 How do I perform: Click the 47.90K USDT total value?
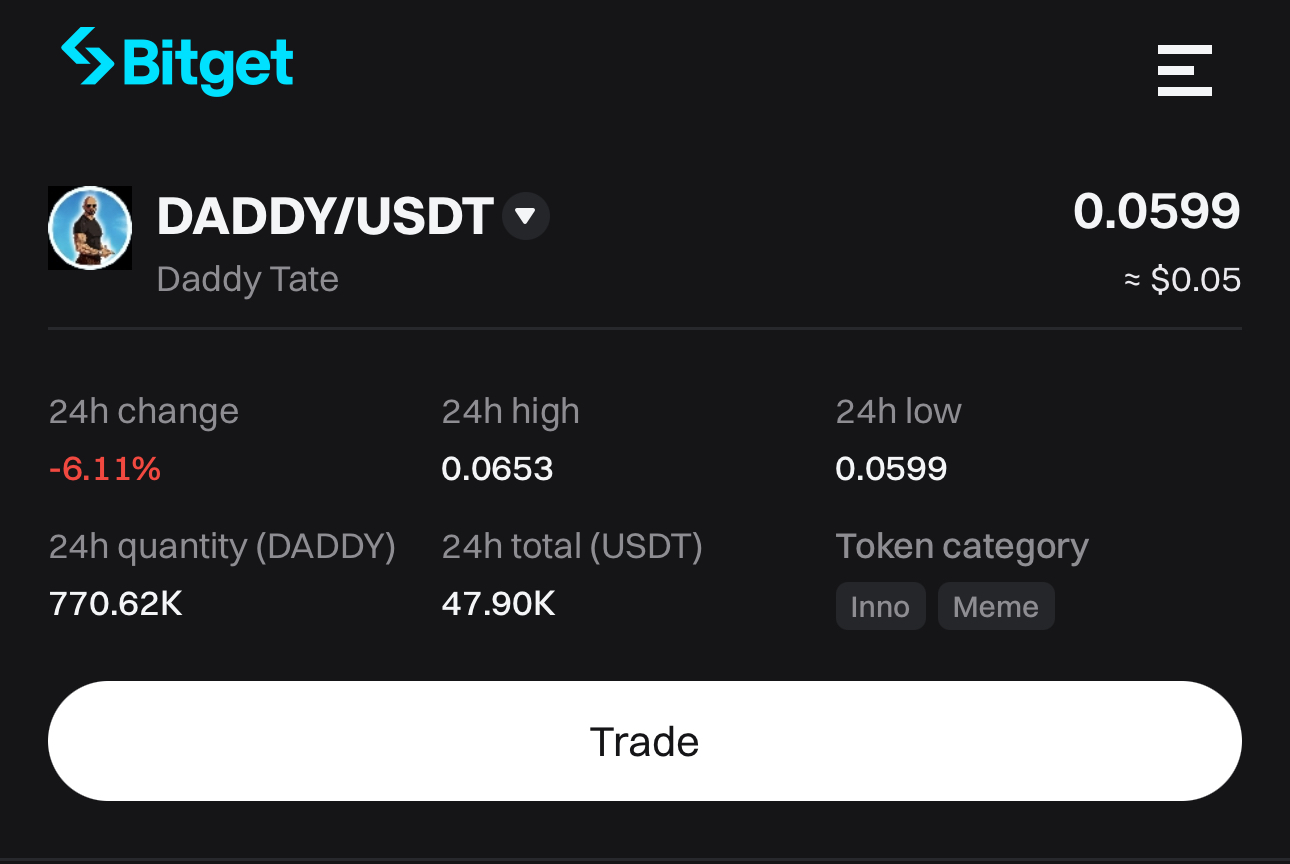(498, 604)
